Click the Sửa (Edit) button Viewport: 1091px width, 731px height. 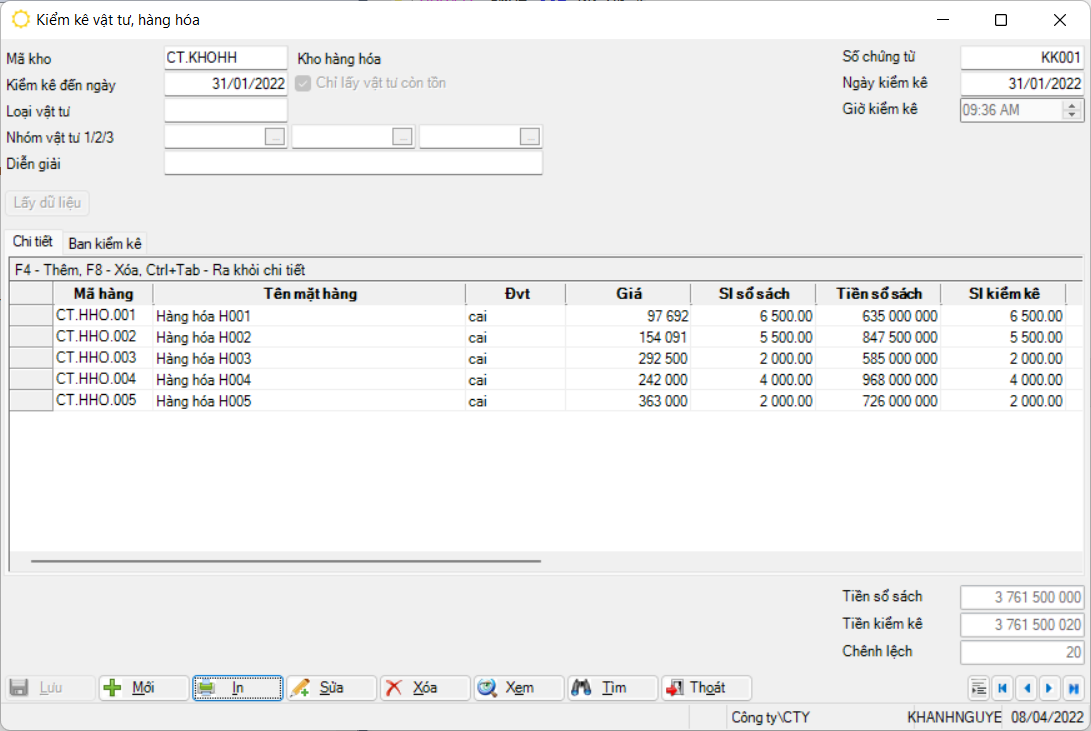tap(331, 688)
